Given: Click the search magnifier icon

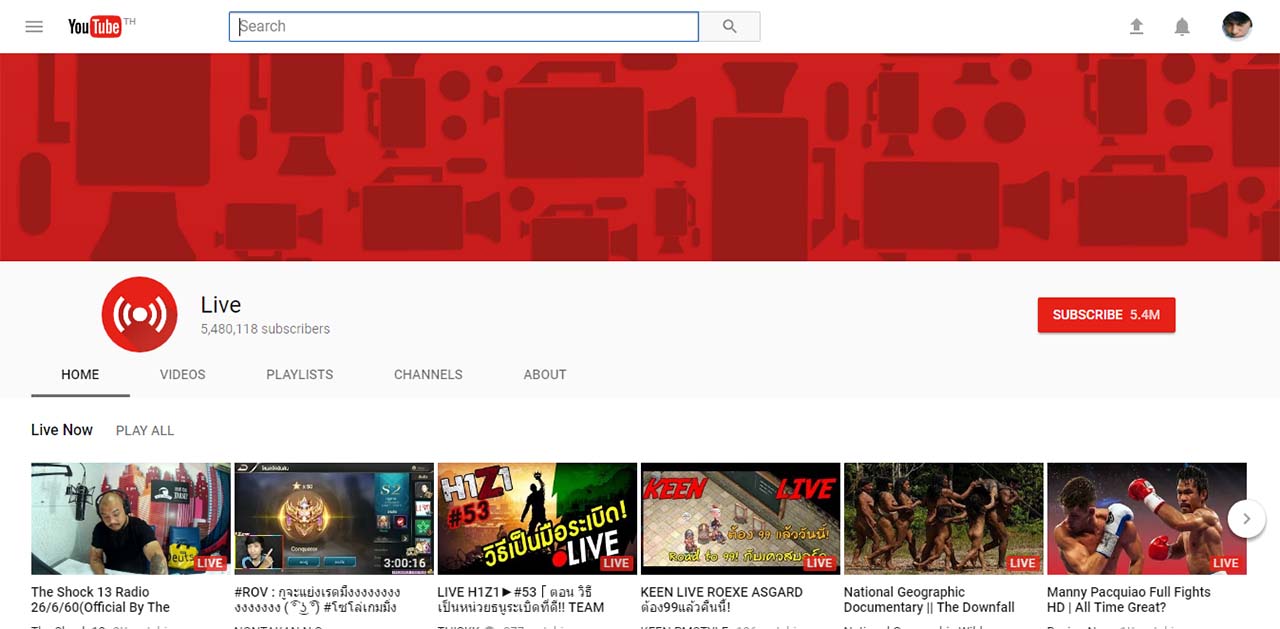Looking at the screenshot, I should pyautogui.click(x=729, y=26).
